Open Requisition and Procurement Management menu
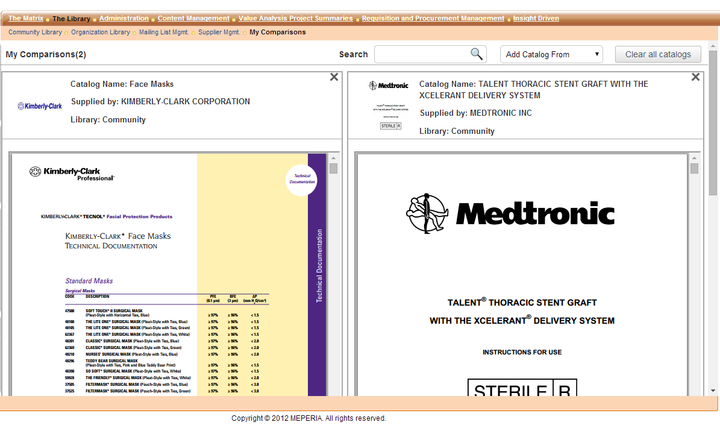This screenshot has width=720, height=425. pyautogui.click(x=433, y=18)
